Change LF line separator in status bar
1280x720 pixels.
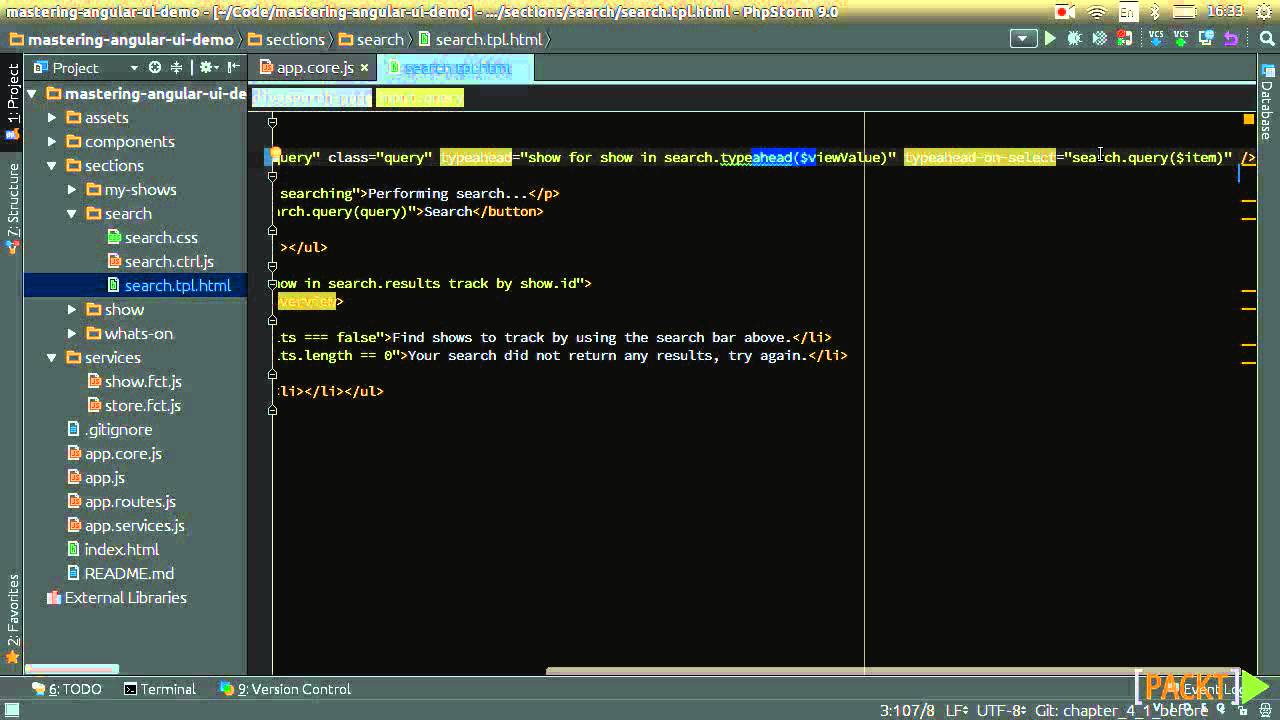[x=957, y=710]
